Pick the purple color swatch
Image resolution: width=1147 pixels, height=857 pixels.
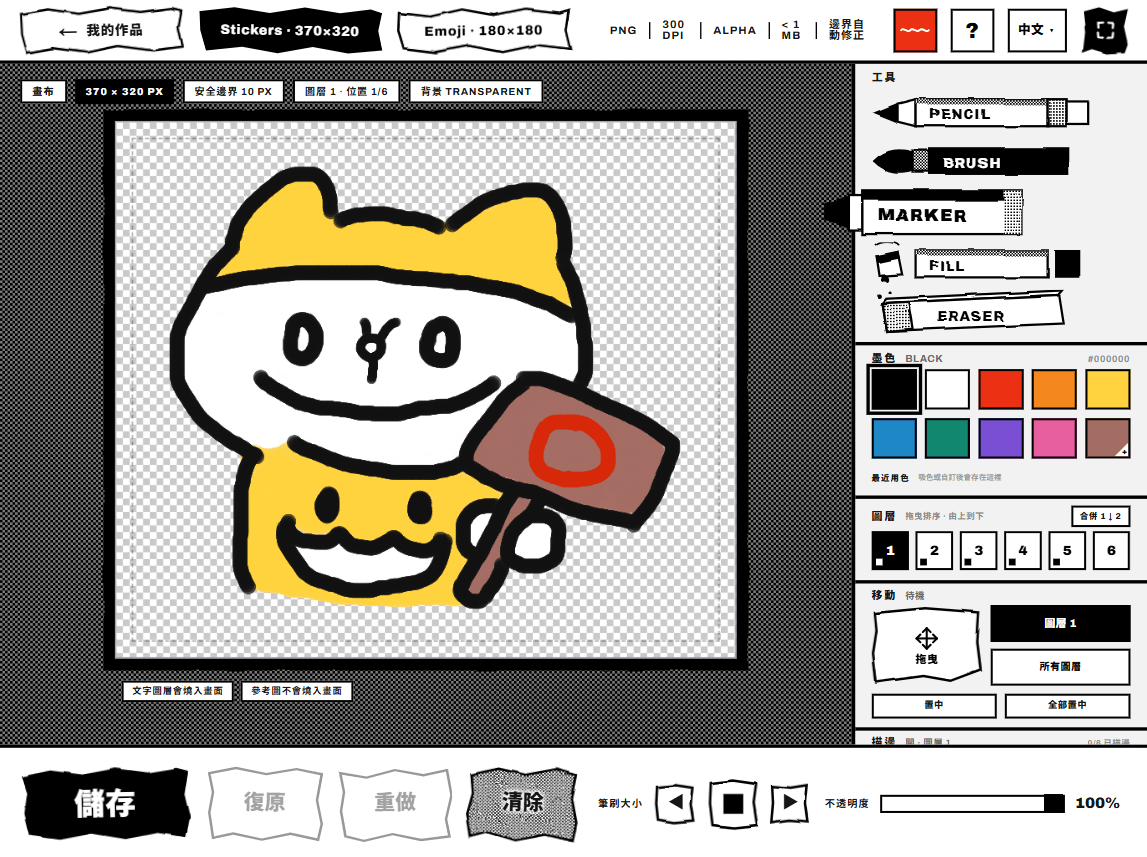pyautogui.click(x=1001, y=438)
